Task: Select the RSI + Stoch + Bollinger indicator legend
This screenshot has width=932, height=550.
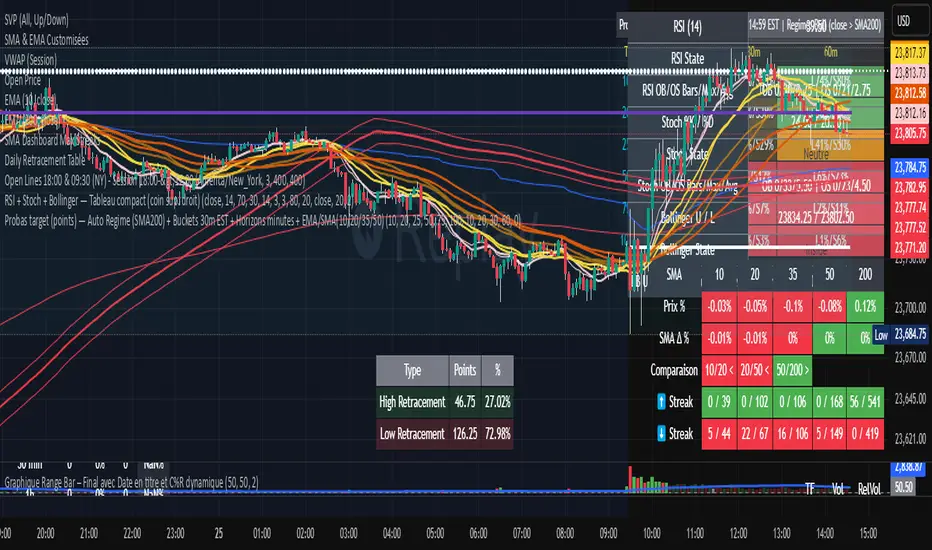Action: [x=178, y=200]
